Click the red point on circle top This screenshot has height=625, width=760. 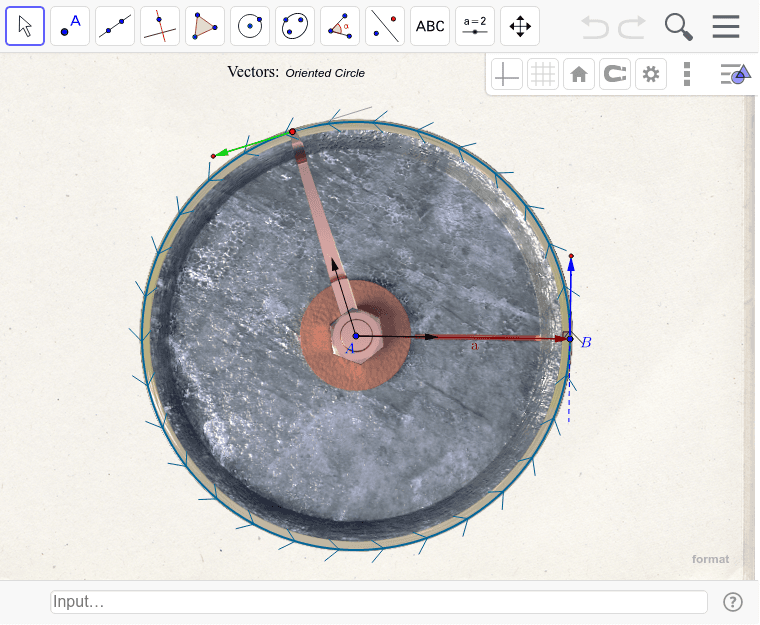coord(292,131)
